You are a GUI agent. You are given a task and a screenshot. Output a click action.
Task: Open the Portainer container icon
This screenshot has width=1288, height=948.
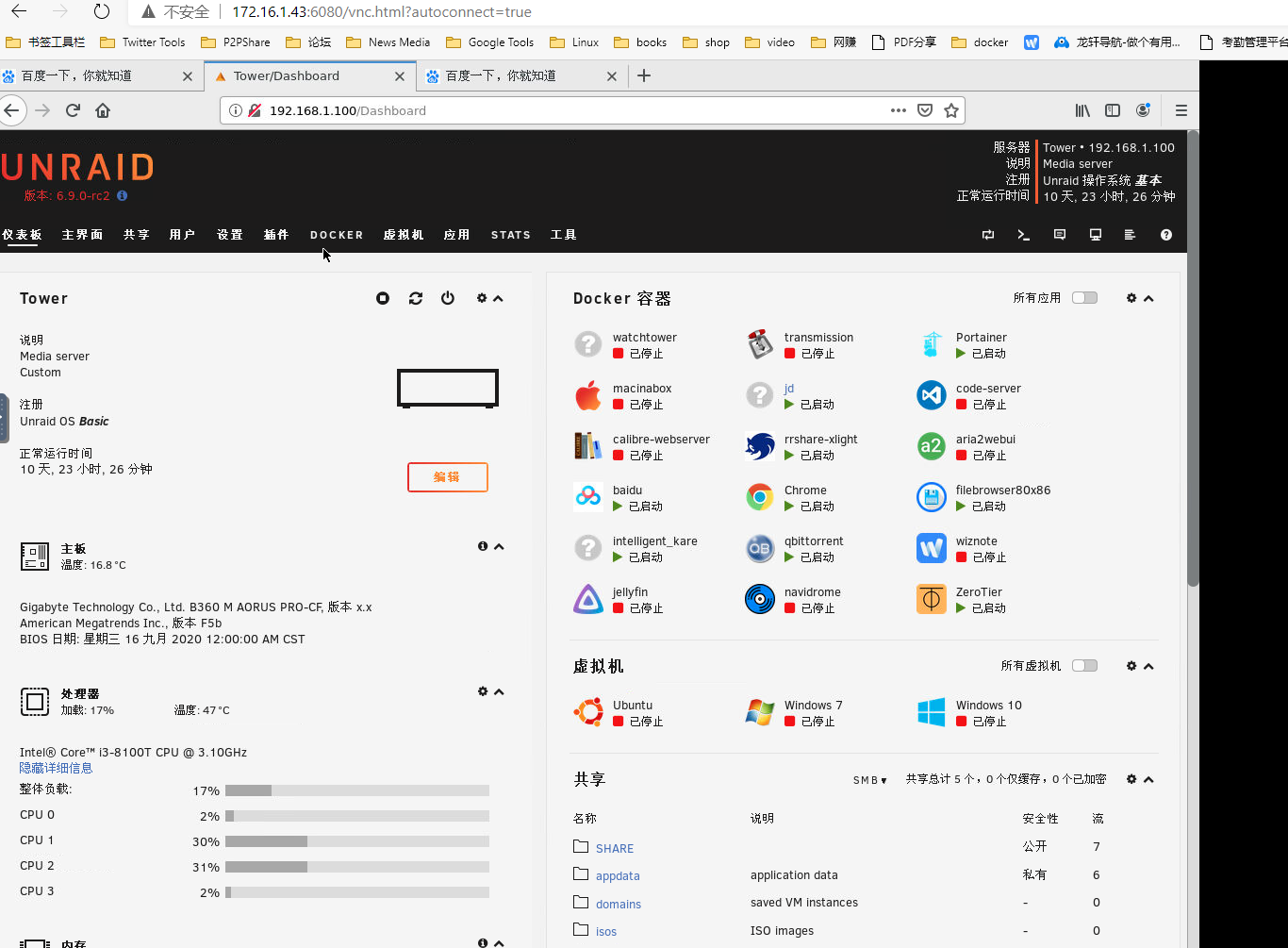(932, 344)
